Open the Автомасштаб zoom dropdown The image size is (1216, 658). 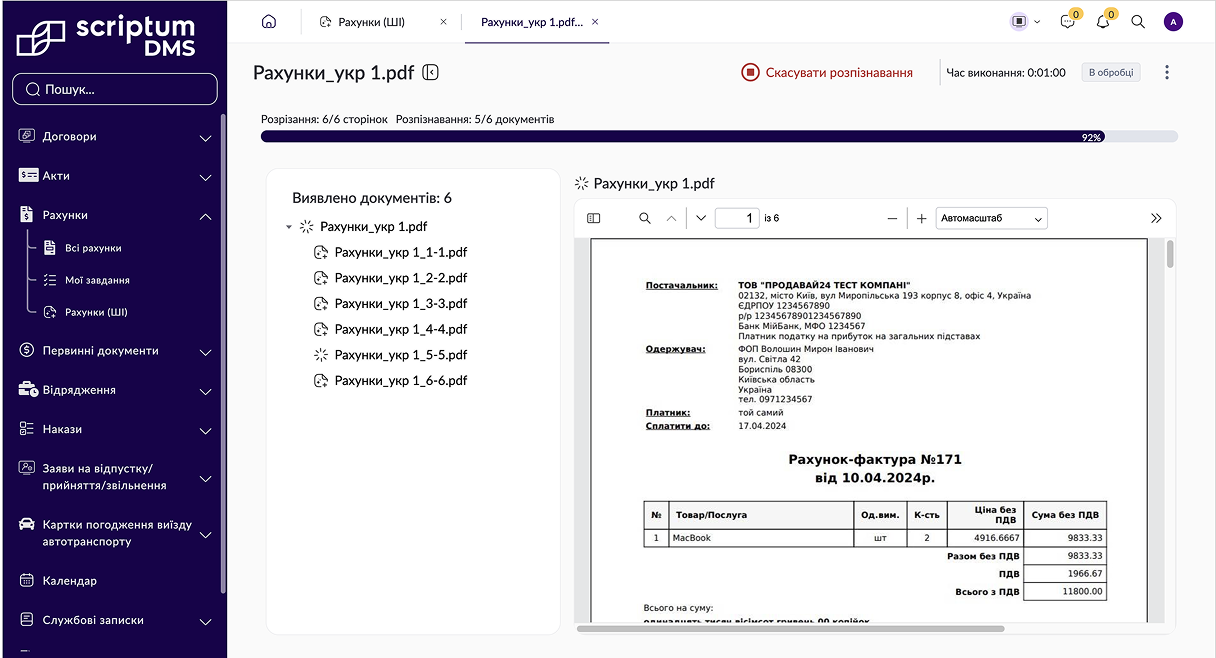tap(991, 218)
